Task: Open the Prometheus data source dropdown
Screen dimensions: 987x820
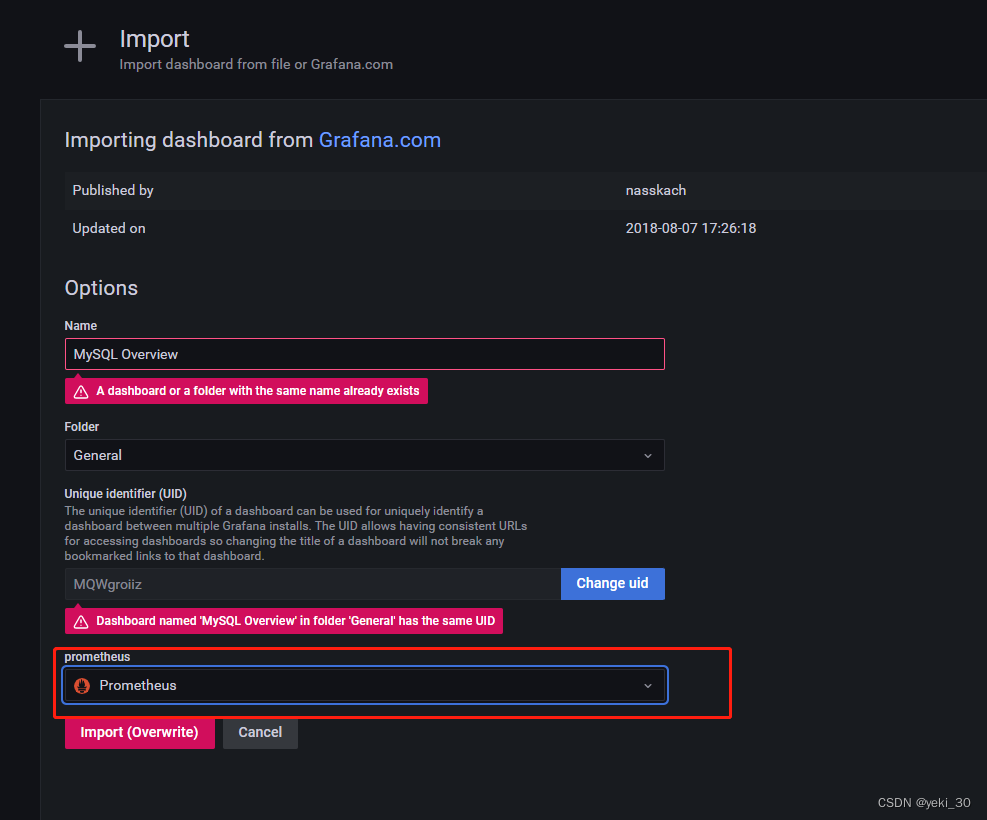Action: 364,685
